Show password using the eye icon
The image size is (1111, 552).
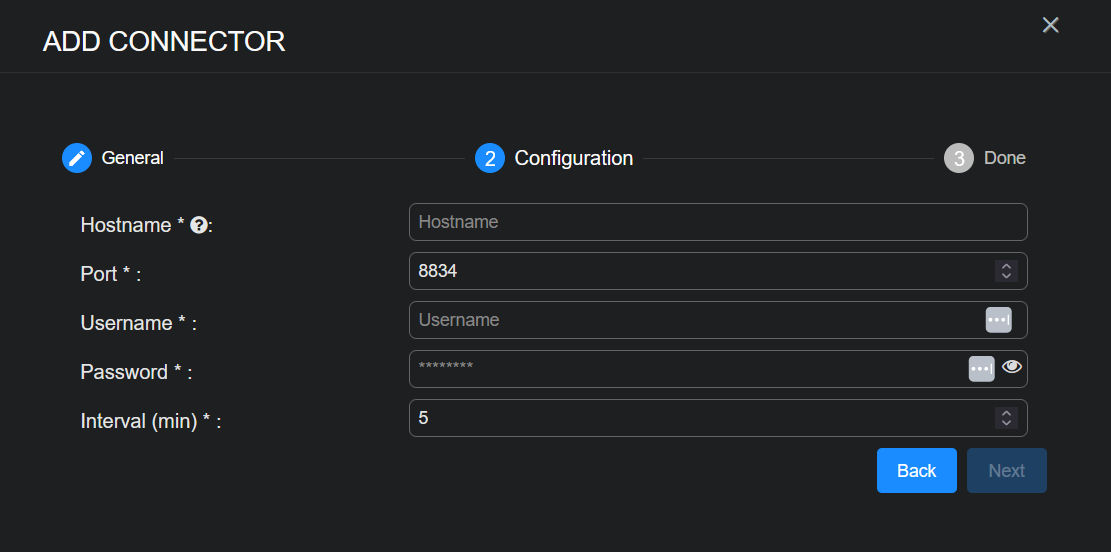(1012, 367)
